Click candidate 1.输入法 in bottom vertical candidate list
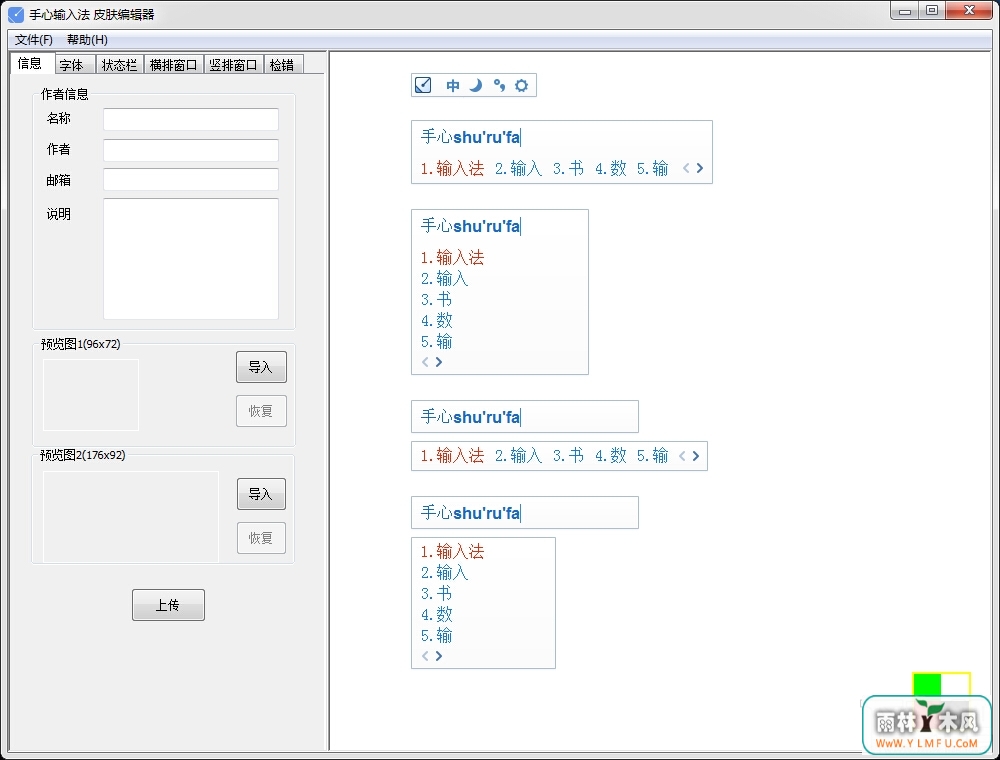 click(452, 551)
